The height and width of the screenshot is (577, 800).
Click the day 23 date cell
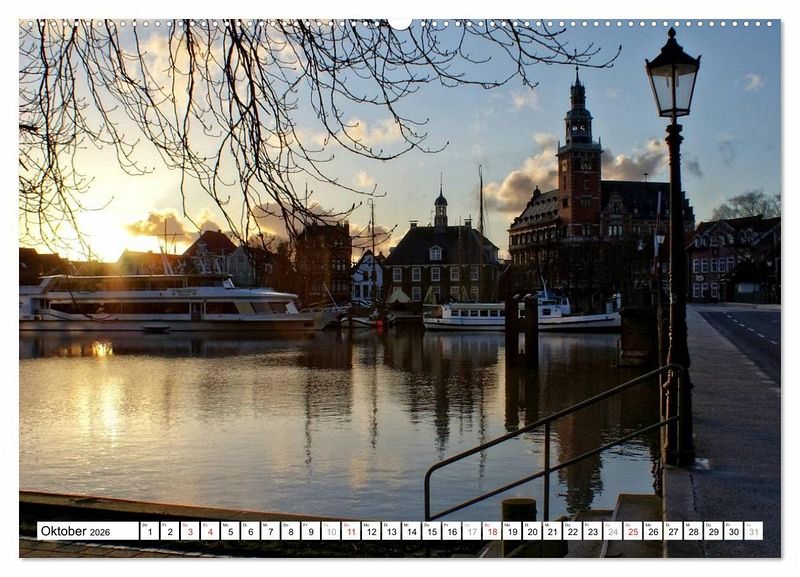(593, 531)
